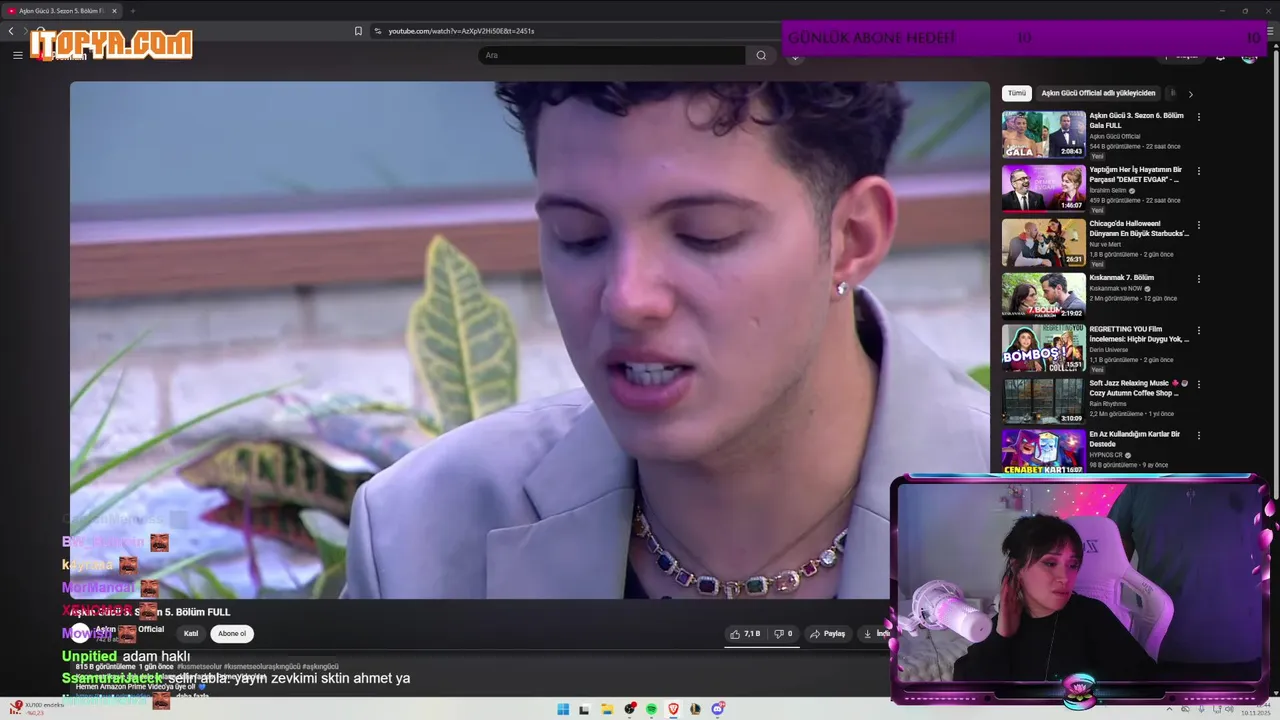Screen dimensions: 1280x720
Task: Open the Windows Start menu
Action: (x=563, y=709)
